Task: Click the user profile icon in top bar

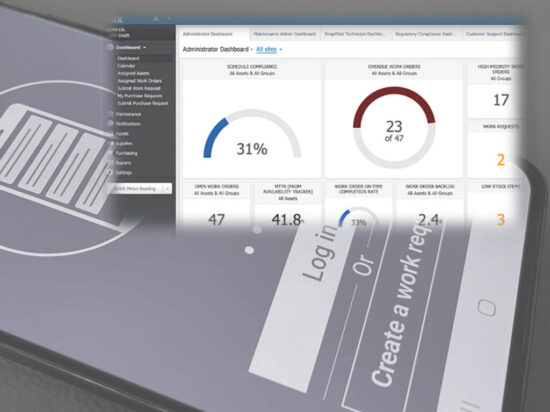Action: click(156, 18)
